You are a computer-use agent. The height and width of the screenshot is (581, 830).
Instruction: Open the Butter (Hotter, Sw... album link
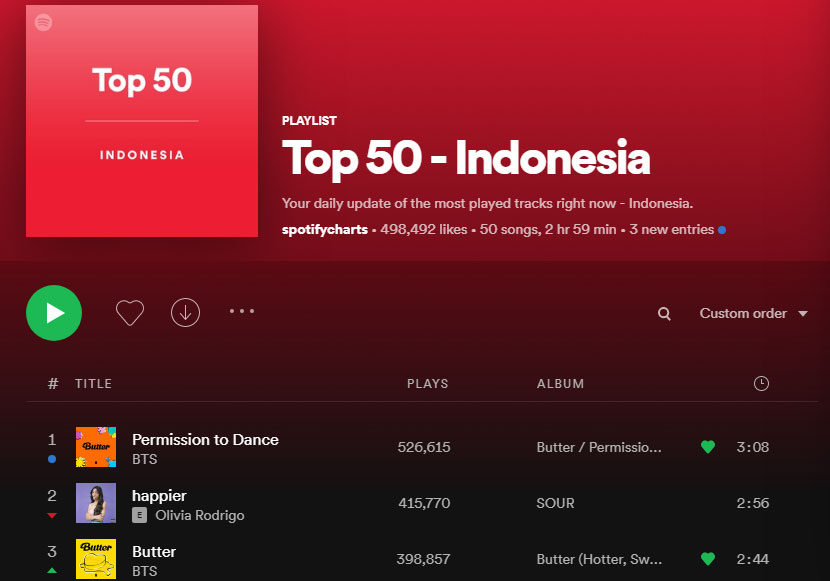pyautogui.click(x=599, y=559)
